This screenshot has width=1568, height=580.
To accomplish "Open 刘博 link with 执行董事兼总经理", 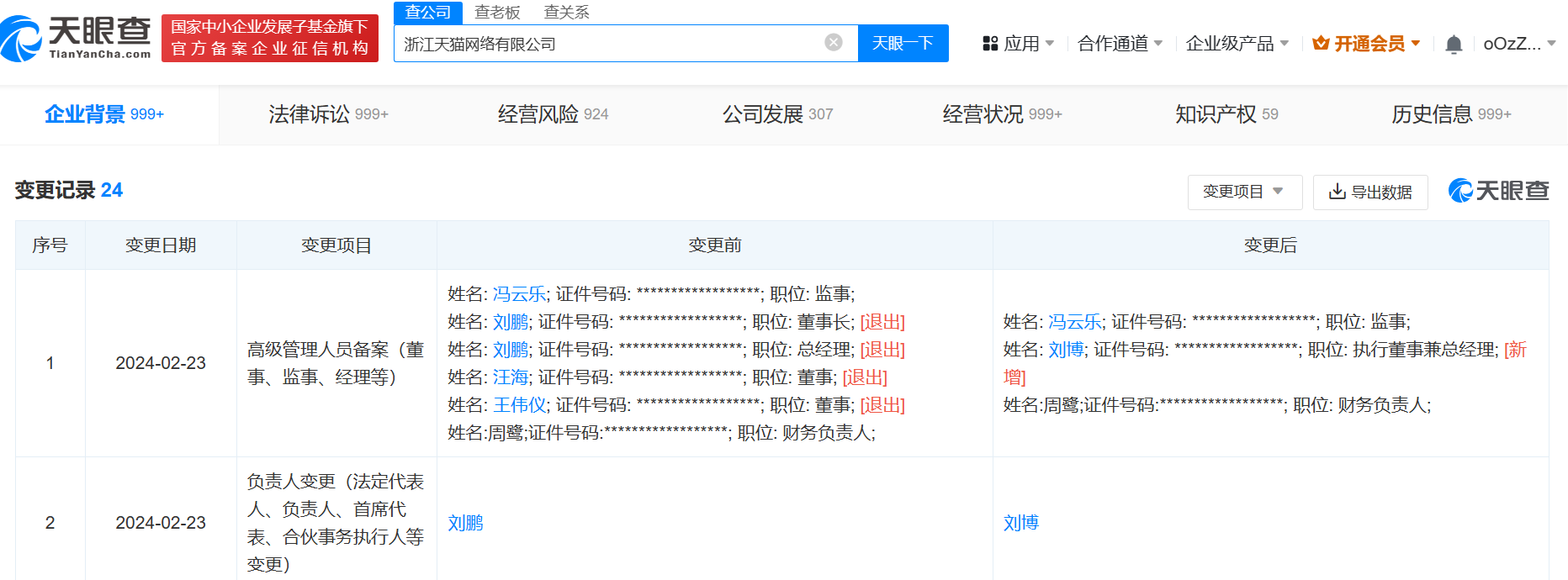I will tap(1066, 349).
